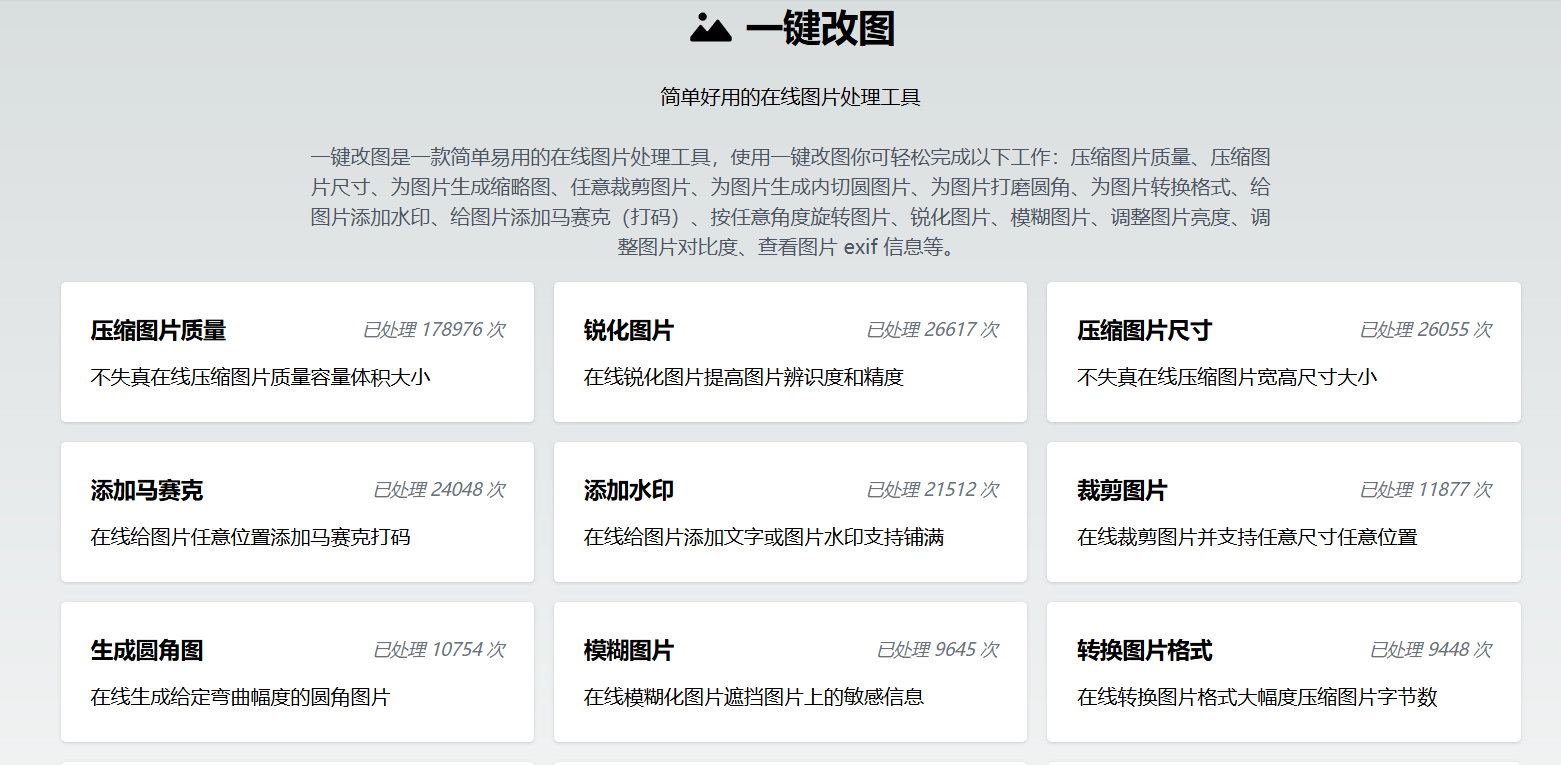This screenshot has width=1561, height=765.
Task: Click description 在线裁剪图片并支持任意尺寸任意位置
Action: coord(1247,537)
